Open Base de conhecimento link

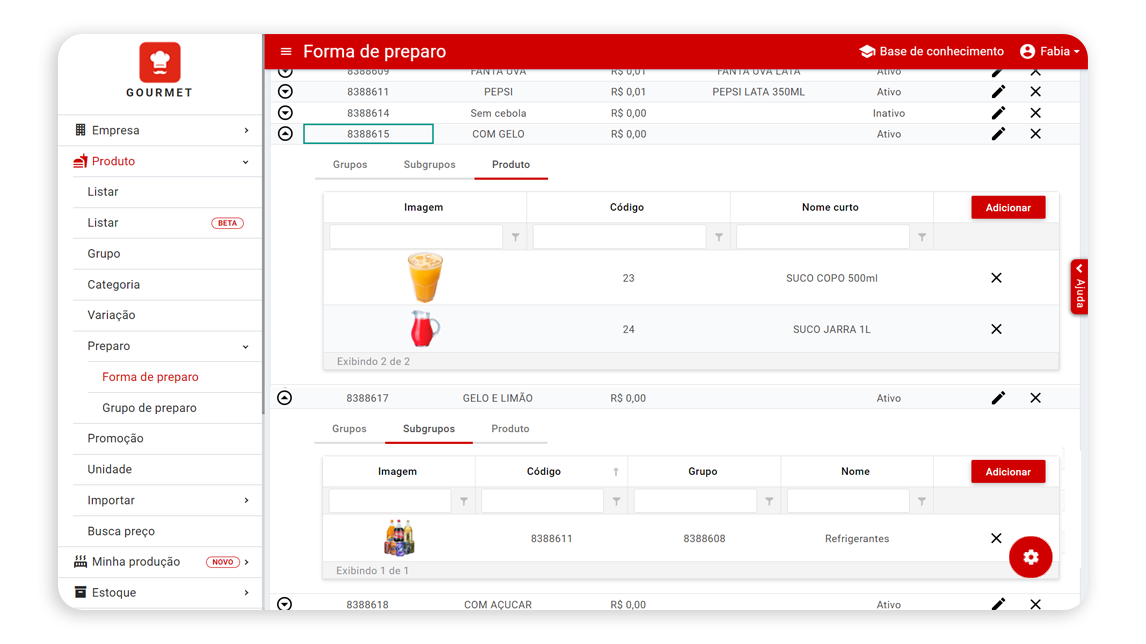click(x=931, y=51)
